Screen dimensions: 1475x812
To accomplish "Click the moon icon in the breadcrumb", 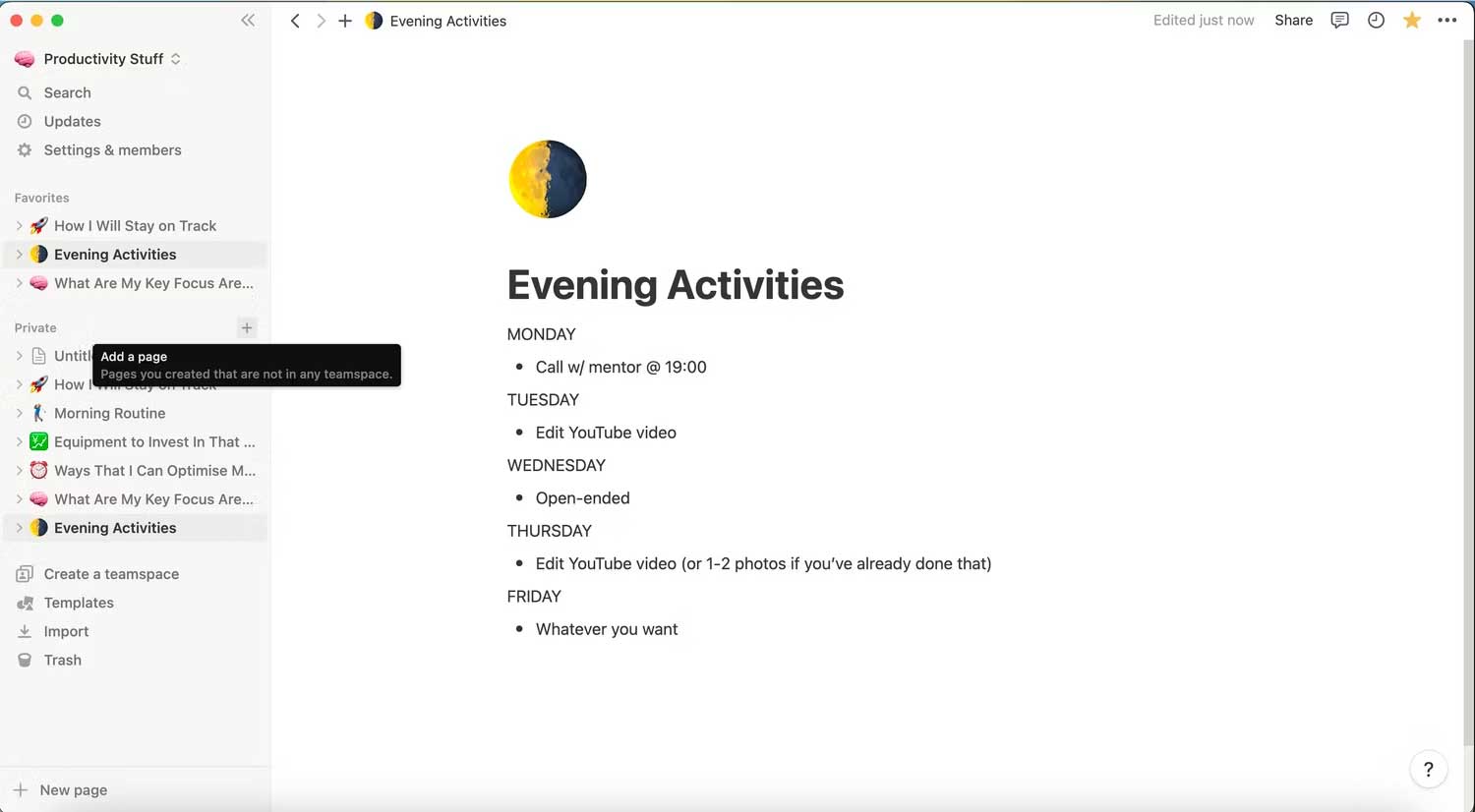I will [x=374, y=21].
